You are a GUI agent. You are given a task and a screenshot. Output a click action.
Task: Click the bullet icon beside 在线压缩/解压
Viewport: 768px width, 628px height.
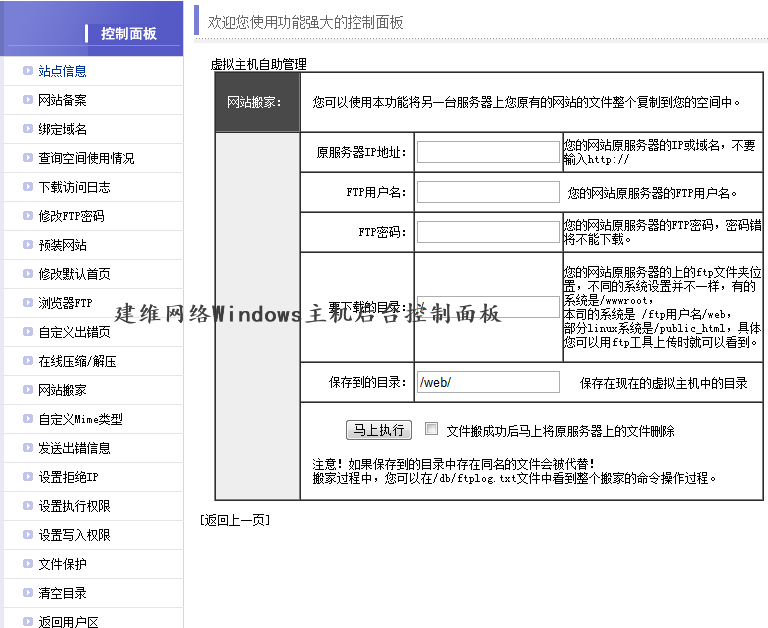pyautogui.click(x=28, y=361)
